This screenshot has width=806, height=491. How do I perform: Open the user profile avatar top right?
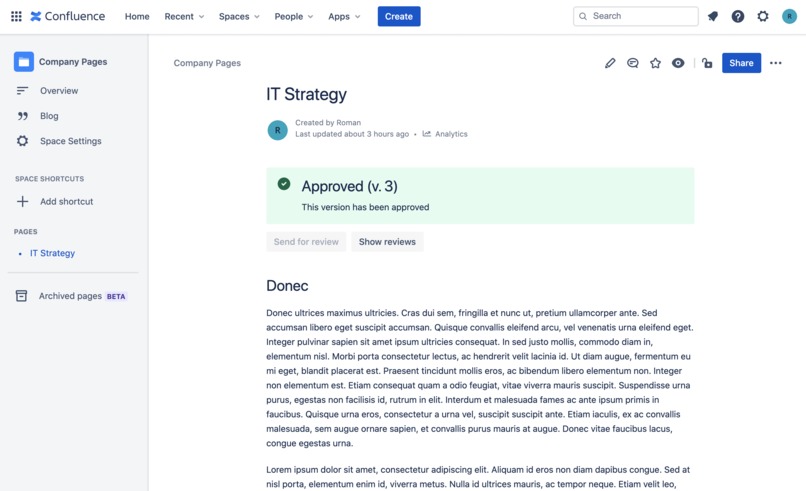pos(789,16)
